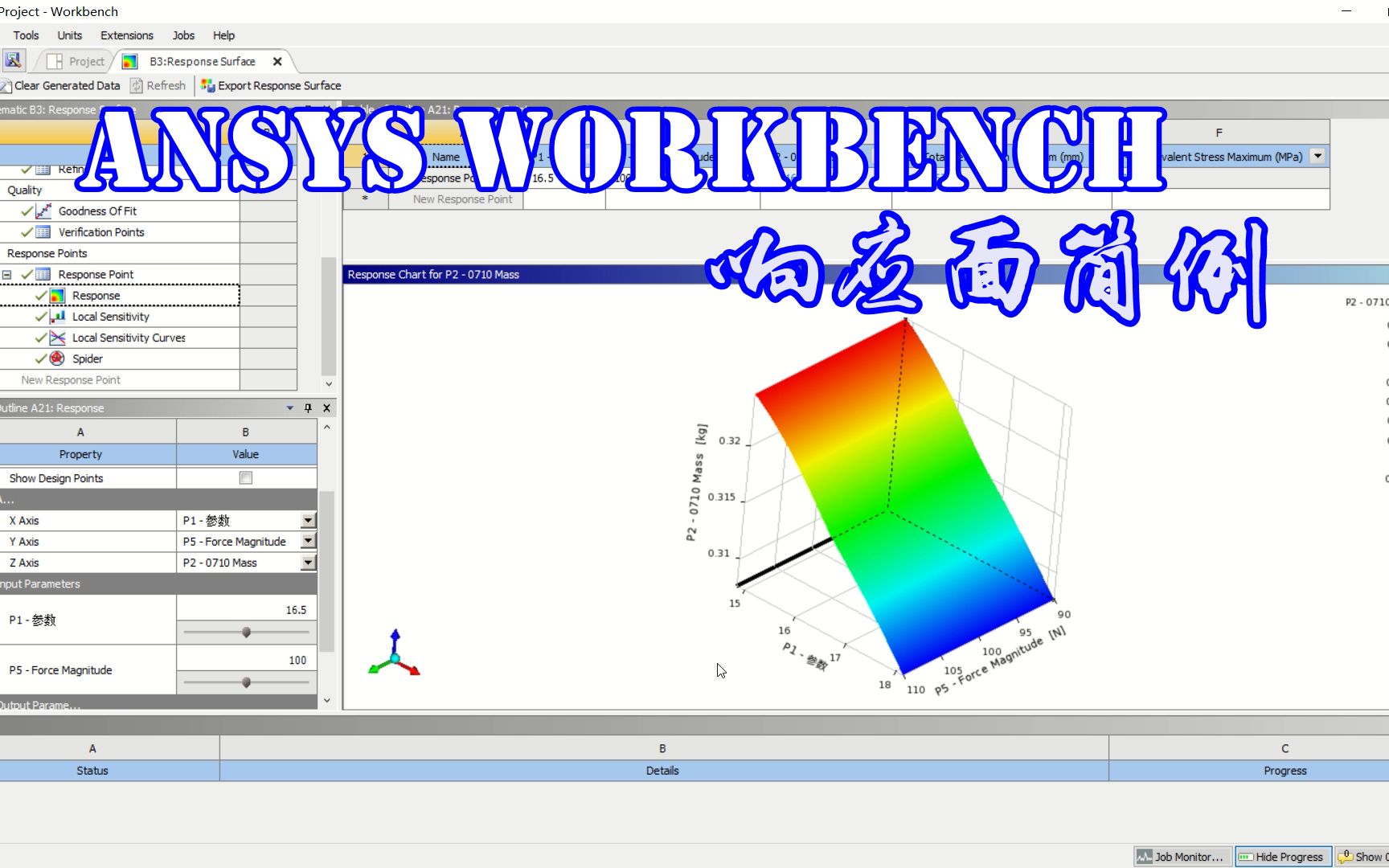1389x868 pixels.
Task: Switch to B3:Response Surface tab
Action: point(203,62)
